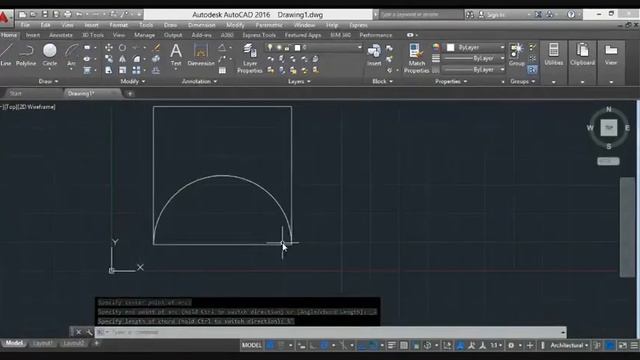The height and width of the screenshot is (360, 640).
Task: Toggle transparency display in status bar
Action: 404,345
